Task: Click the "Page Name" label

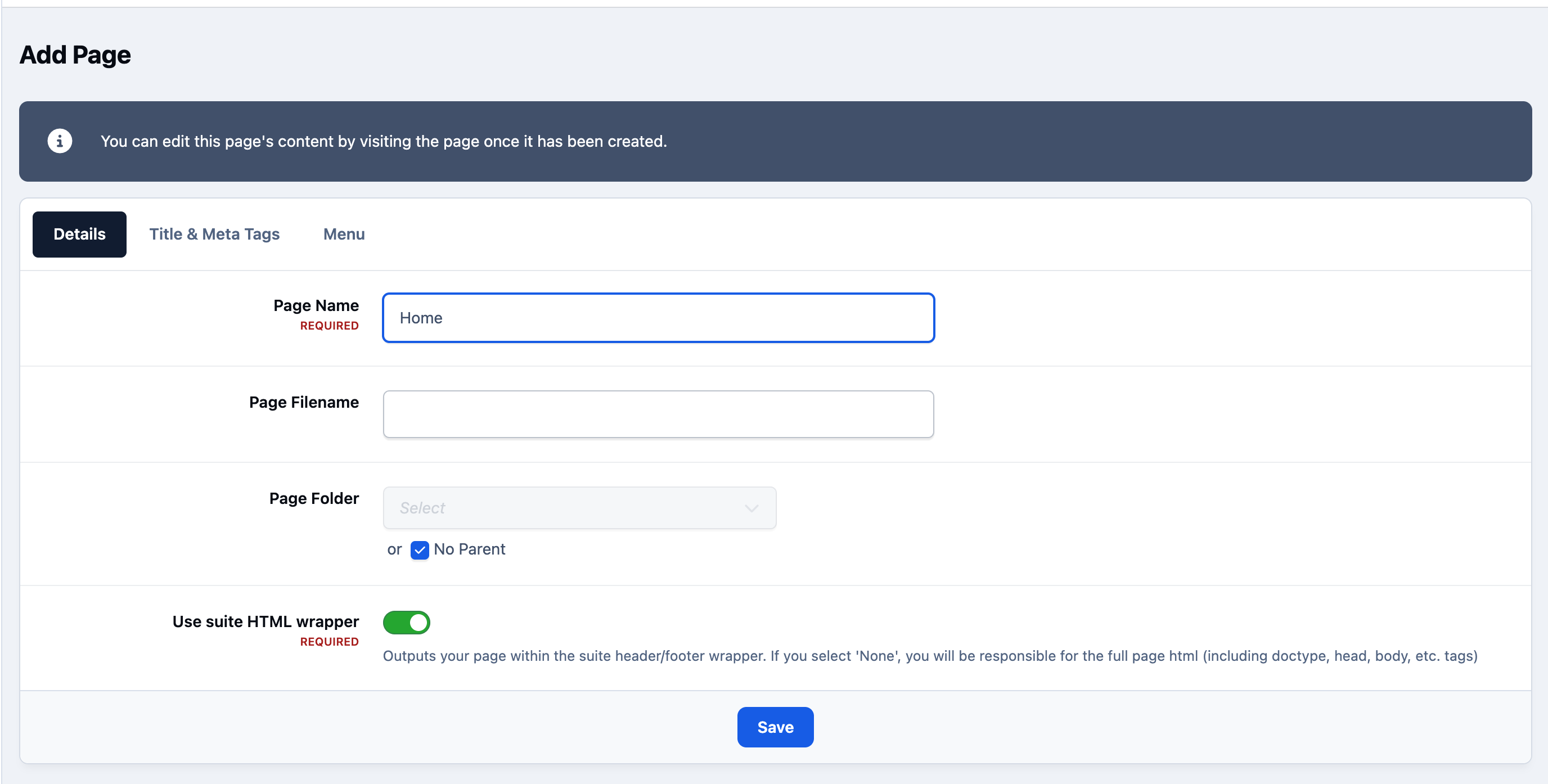Action: tap(316, 305)
